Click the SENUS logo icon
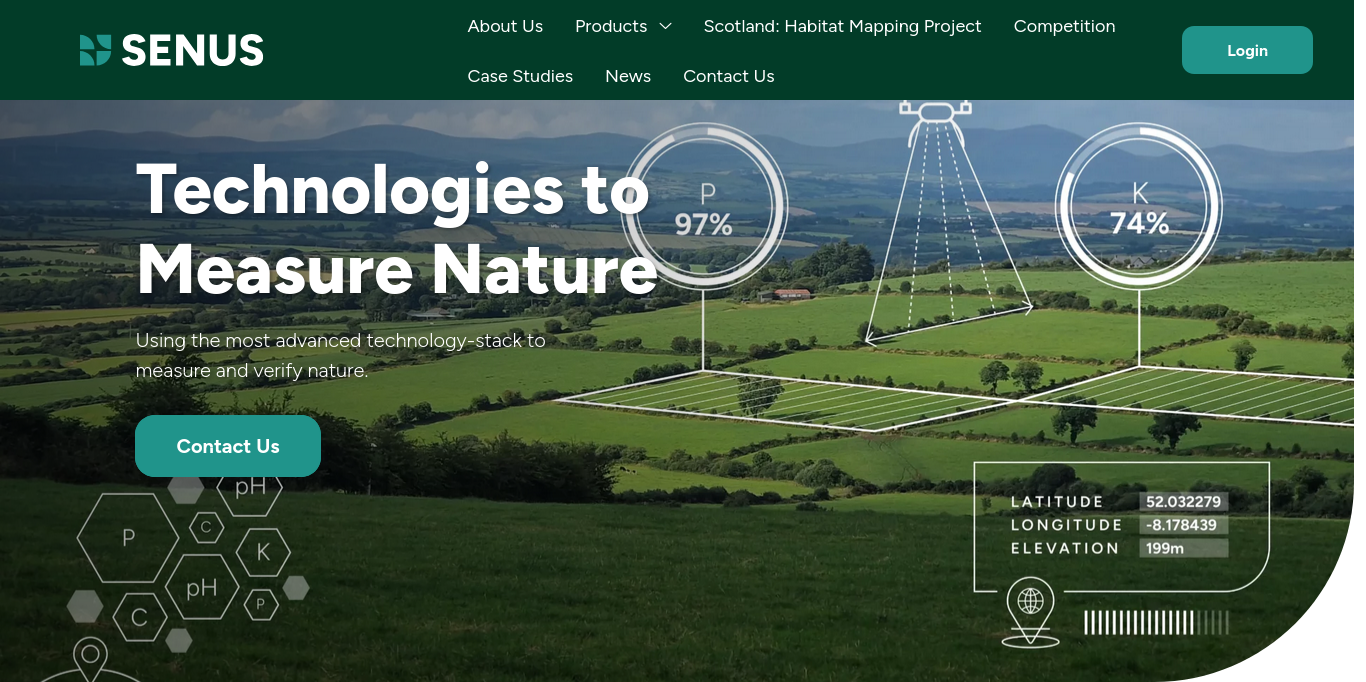The image size is (1366, 682). click(x=94, y=48)
